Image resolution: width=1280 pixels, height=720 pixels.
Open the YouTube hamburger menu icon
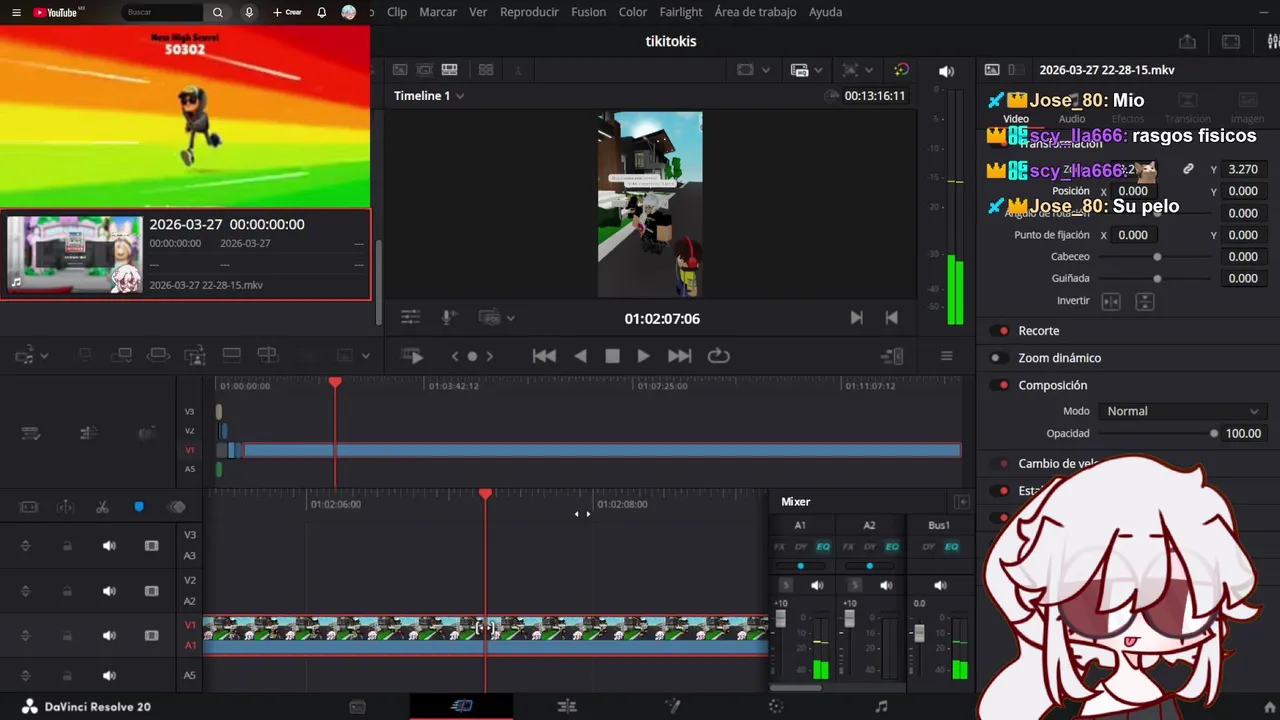tap(16, 13)
